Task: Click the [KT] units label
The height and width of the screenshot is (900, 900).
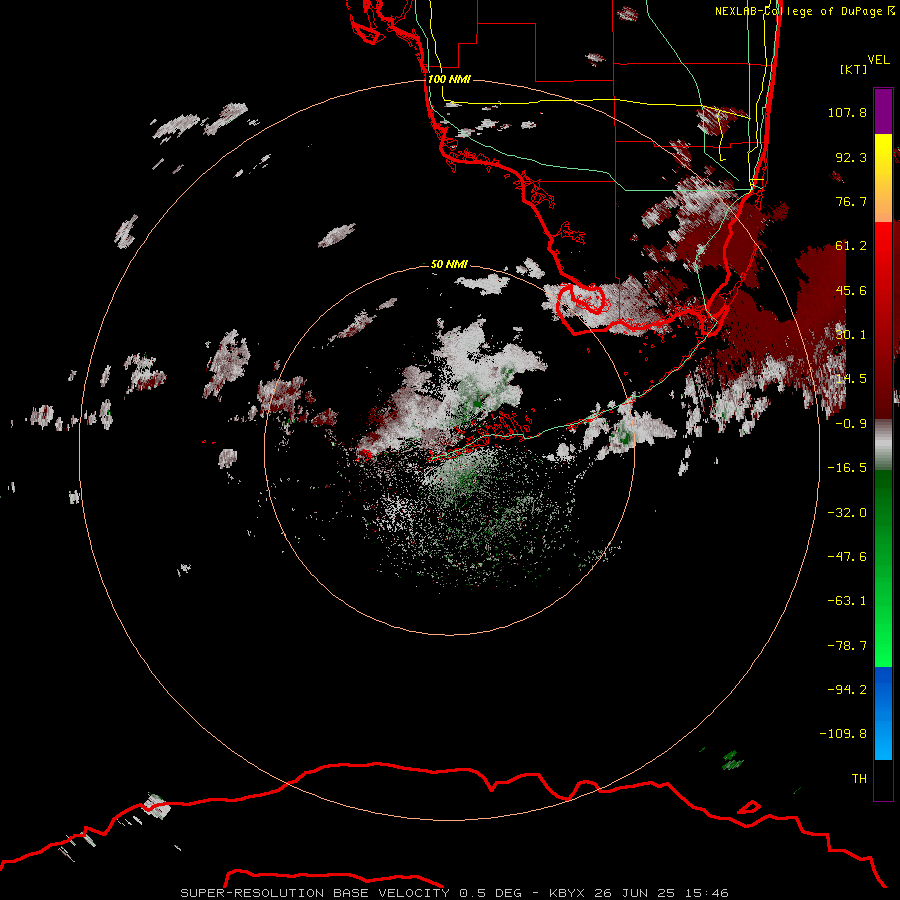Action: pos(854,69)
